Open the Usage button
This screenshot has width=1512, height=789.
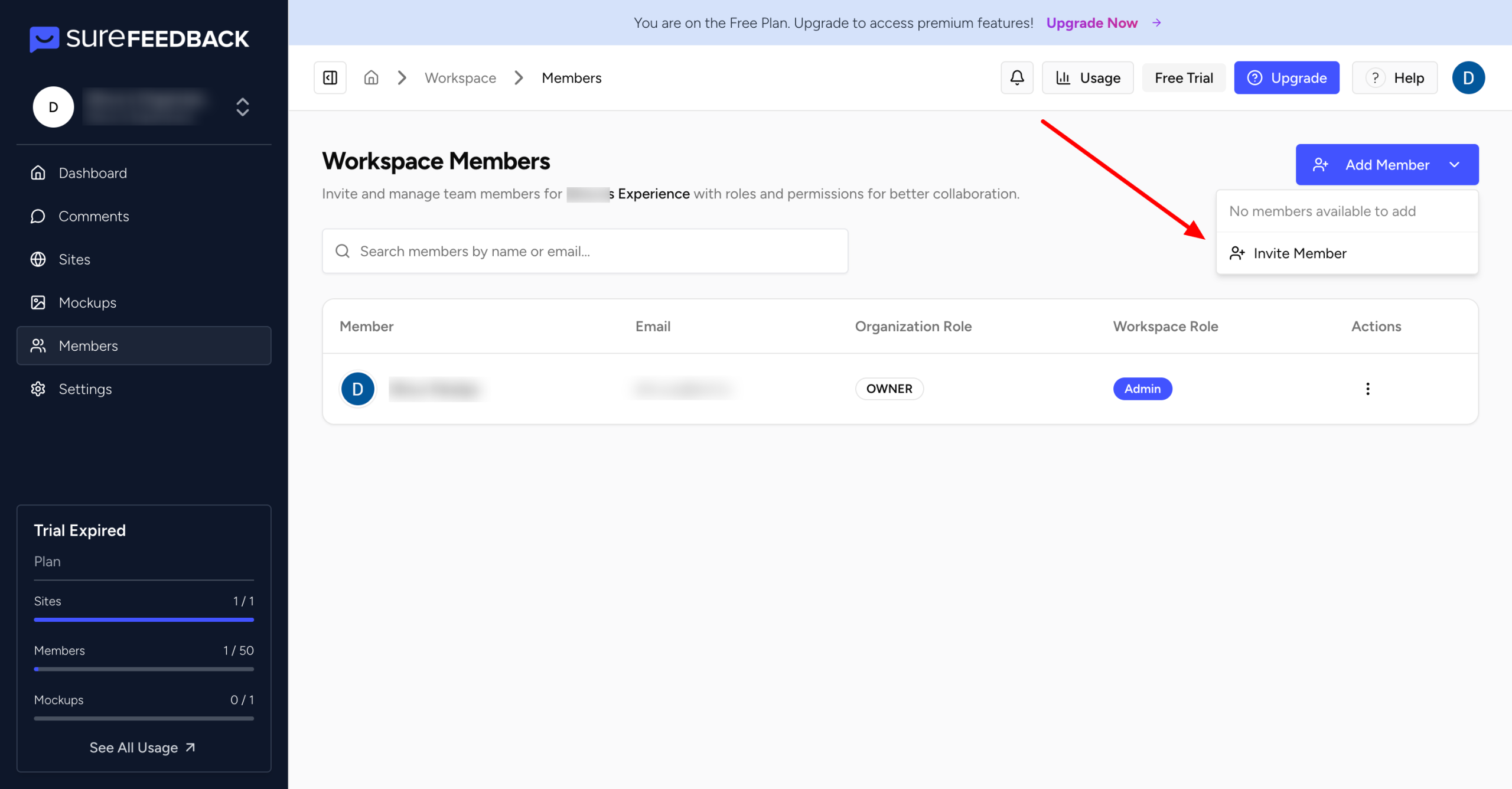(1087, 78)
